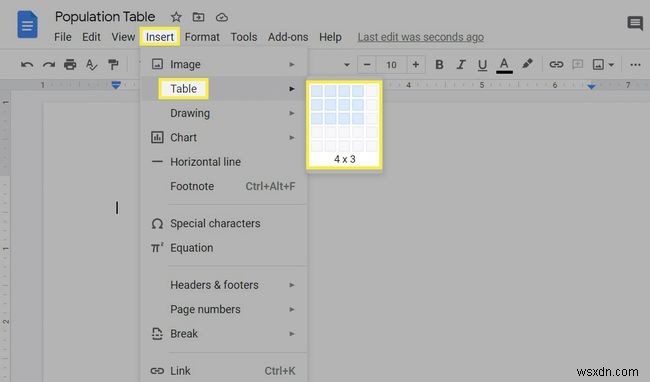The height and width of the screenshot is (382, 650).
Task: Expand the Headers & footers submenu arrow
Action: [292, 285]
